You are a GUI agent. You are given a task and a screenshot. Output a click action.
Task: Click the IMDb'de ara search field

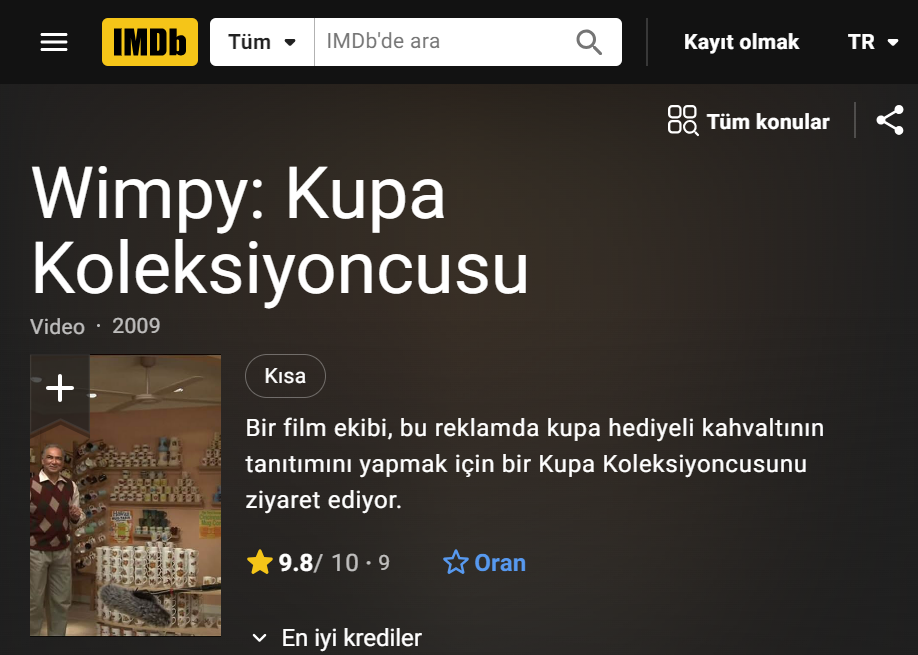[445, 42]
